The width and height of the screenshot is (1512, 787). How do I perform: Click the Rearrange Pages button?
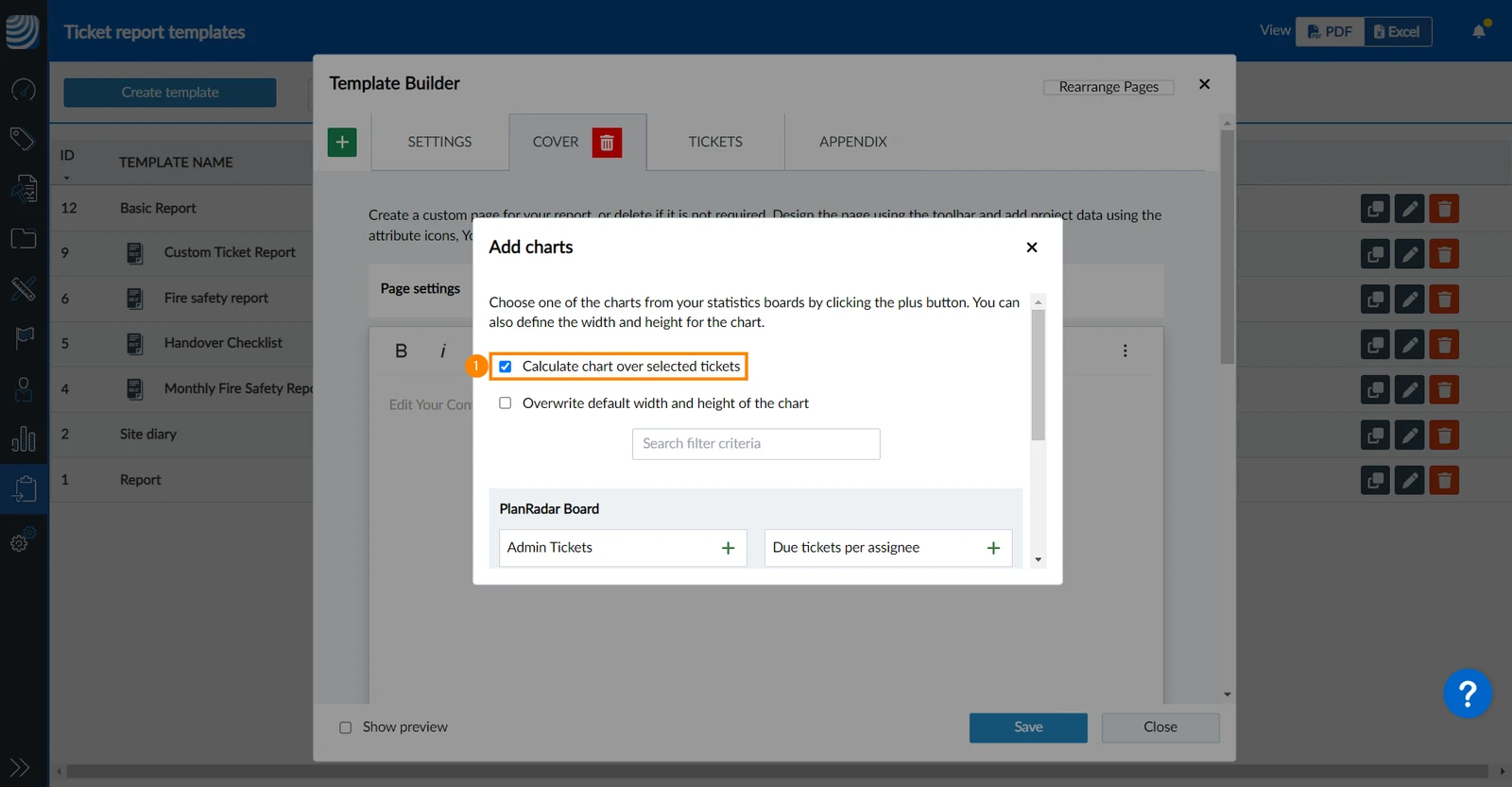pyautogui.click(x=1108, y=87)
